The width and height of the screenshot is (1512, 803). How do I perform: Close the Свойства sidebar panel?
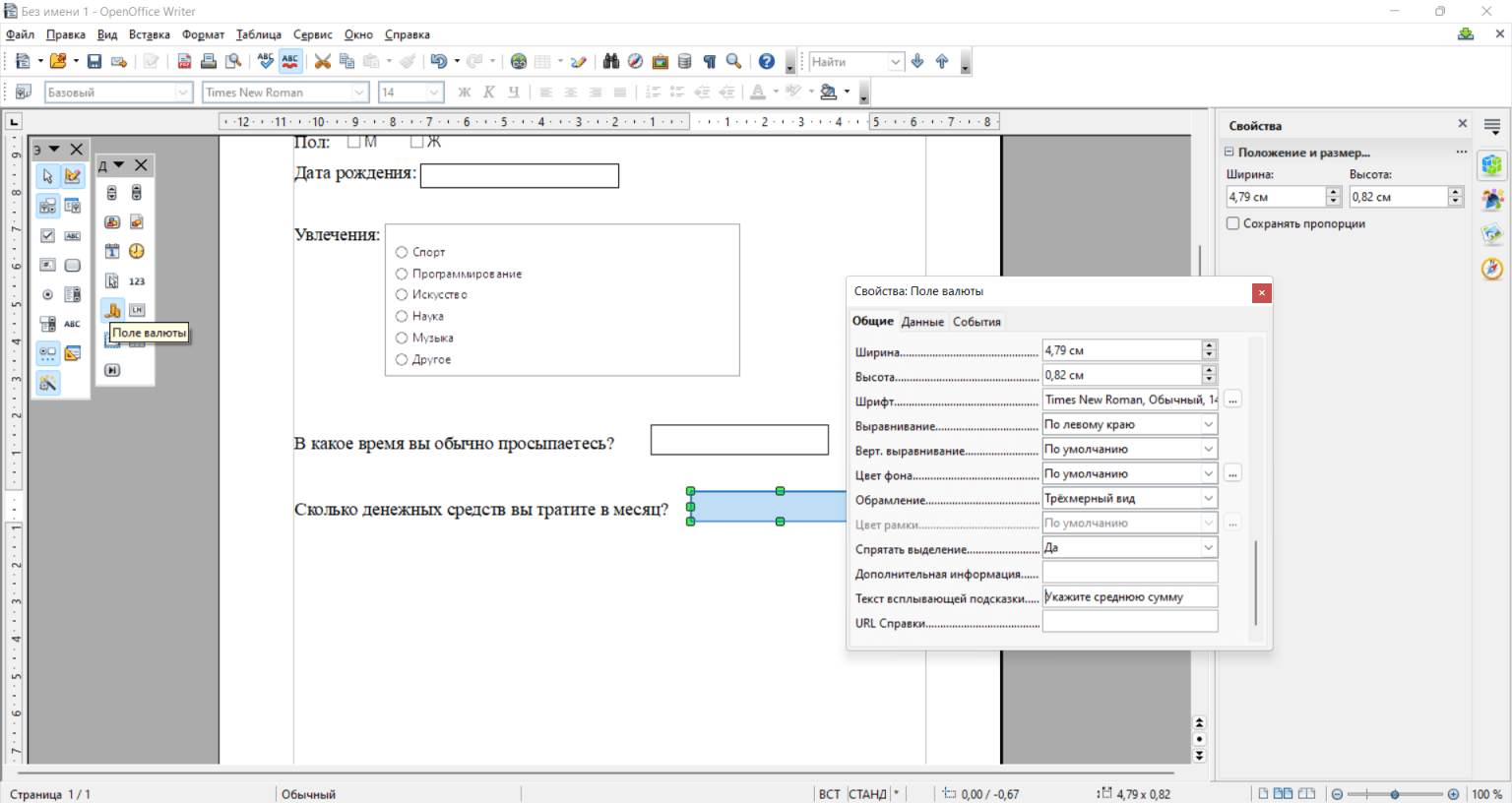1462,124
